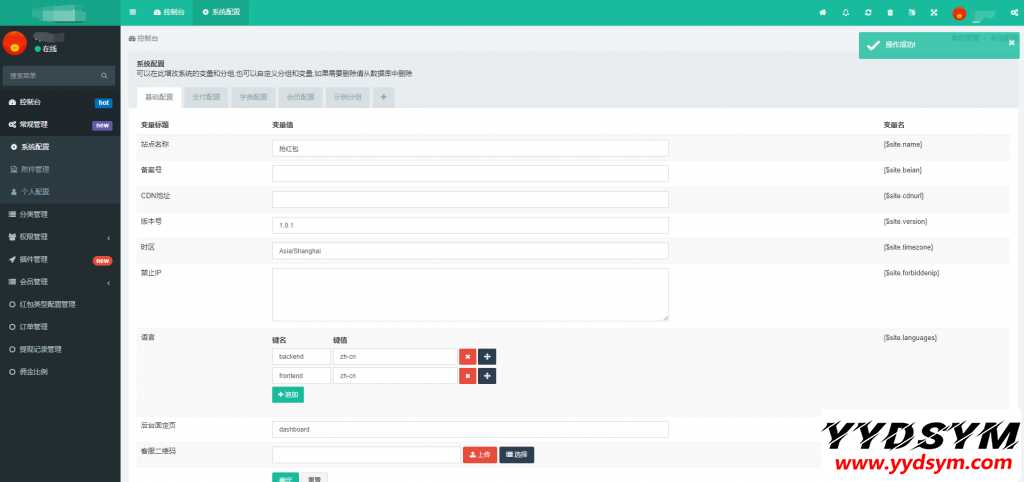Focus the 禁止IP textarea

(x=470, y=295)
